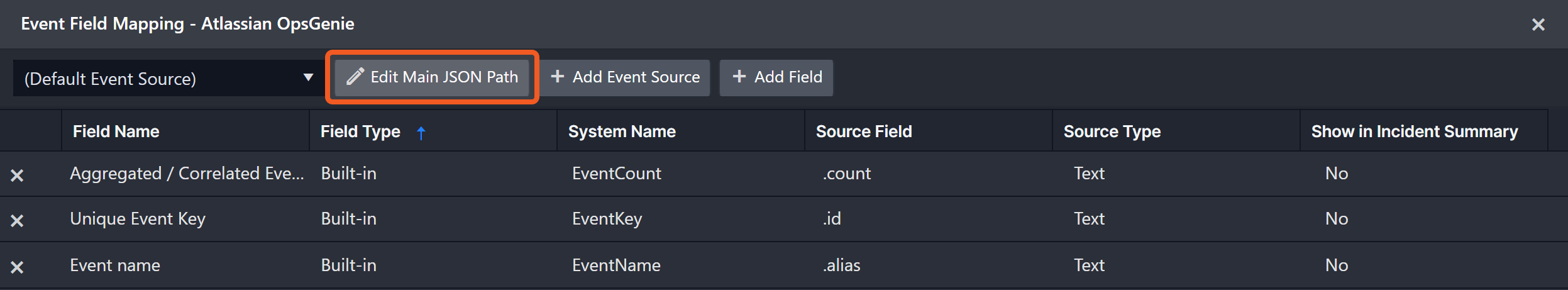The height and width of the screenshot is (290, 1568).
Task: Click the blue sort arrow on Field Type
Action: (x=421, y=133)
